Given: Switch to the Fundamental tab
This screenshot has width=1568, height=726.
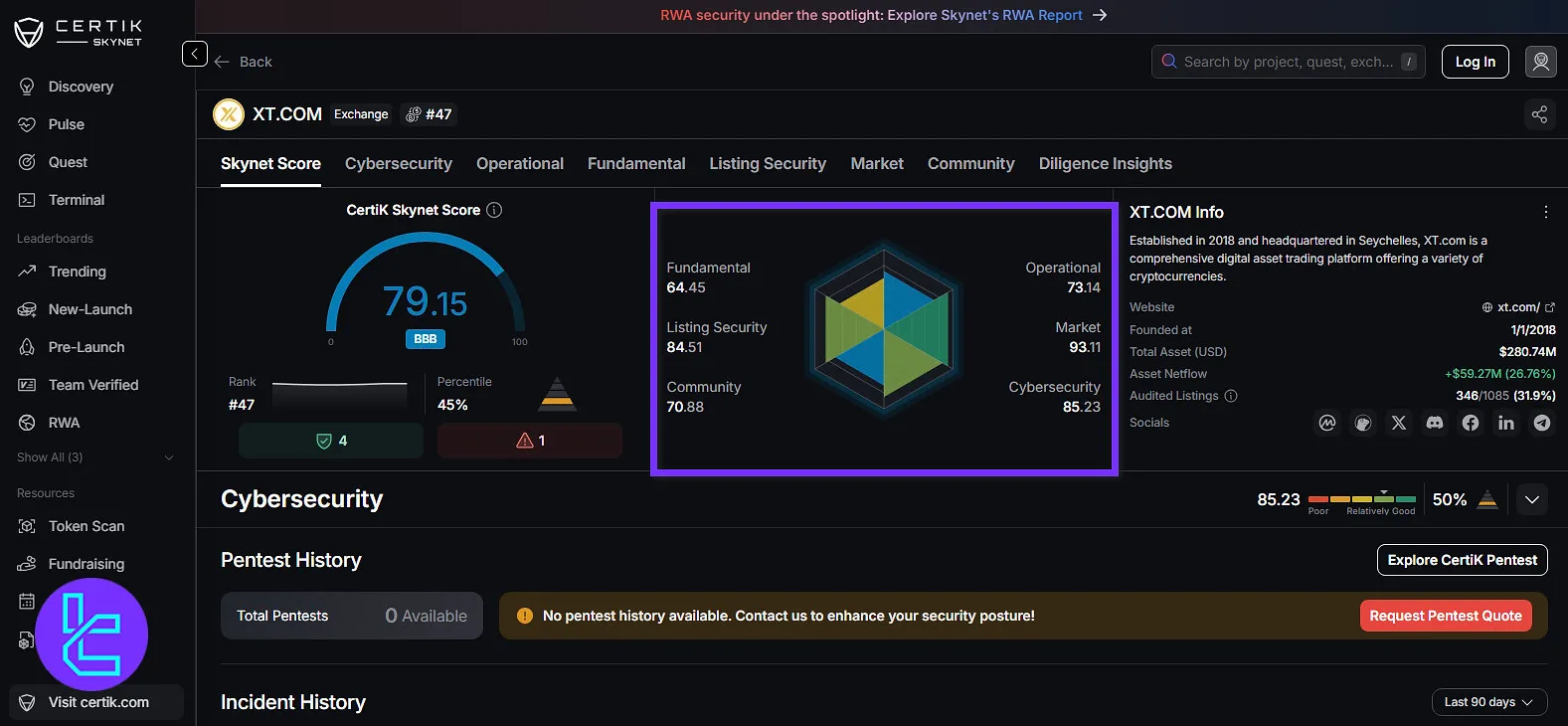Looking at the screenshot, I should [636, 164].
